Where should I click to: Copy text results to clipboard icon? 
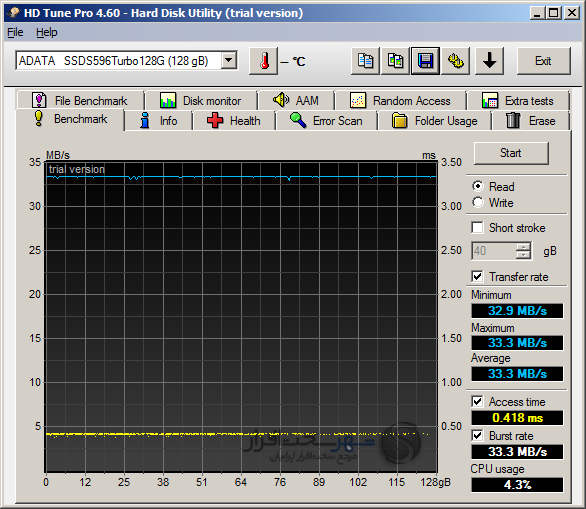click(x=365, y=61)
